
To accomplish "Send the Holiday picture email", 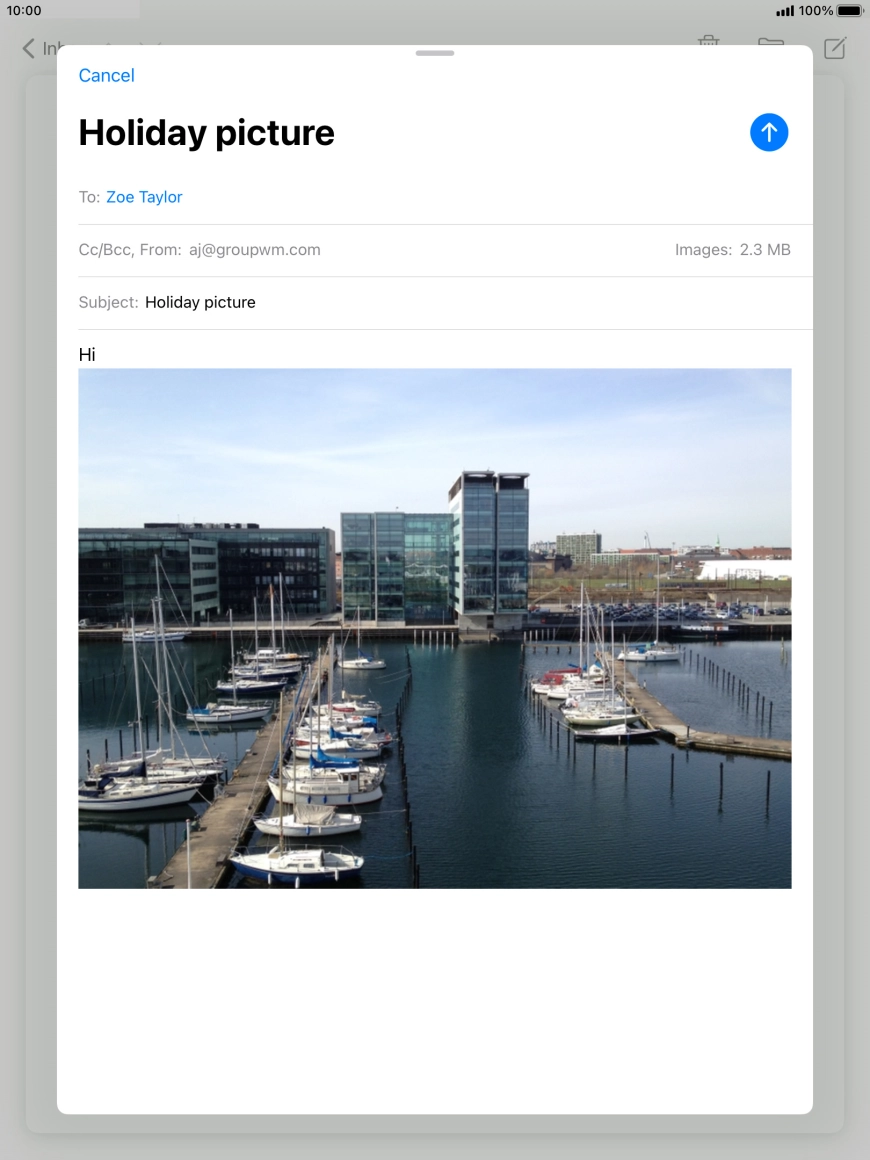I will (x=768, y=131).
